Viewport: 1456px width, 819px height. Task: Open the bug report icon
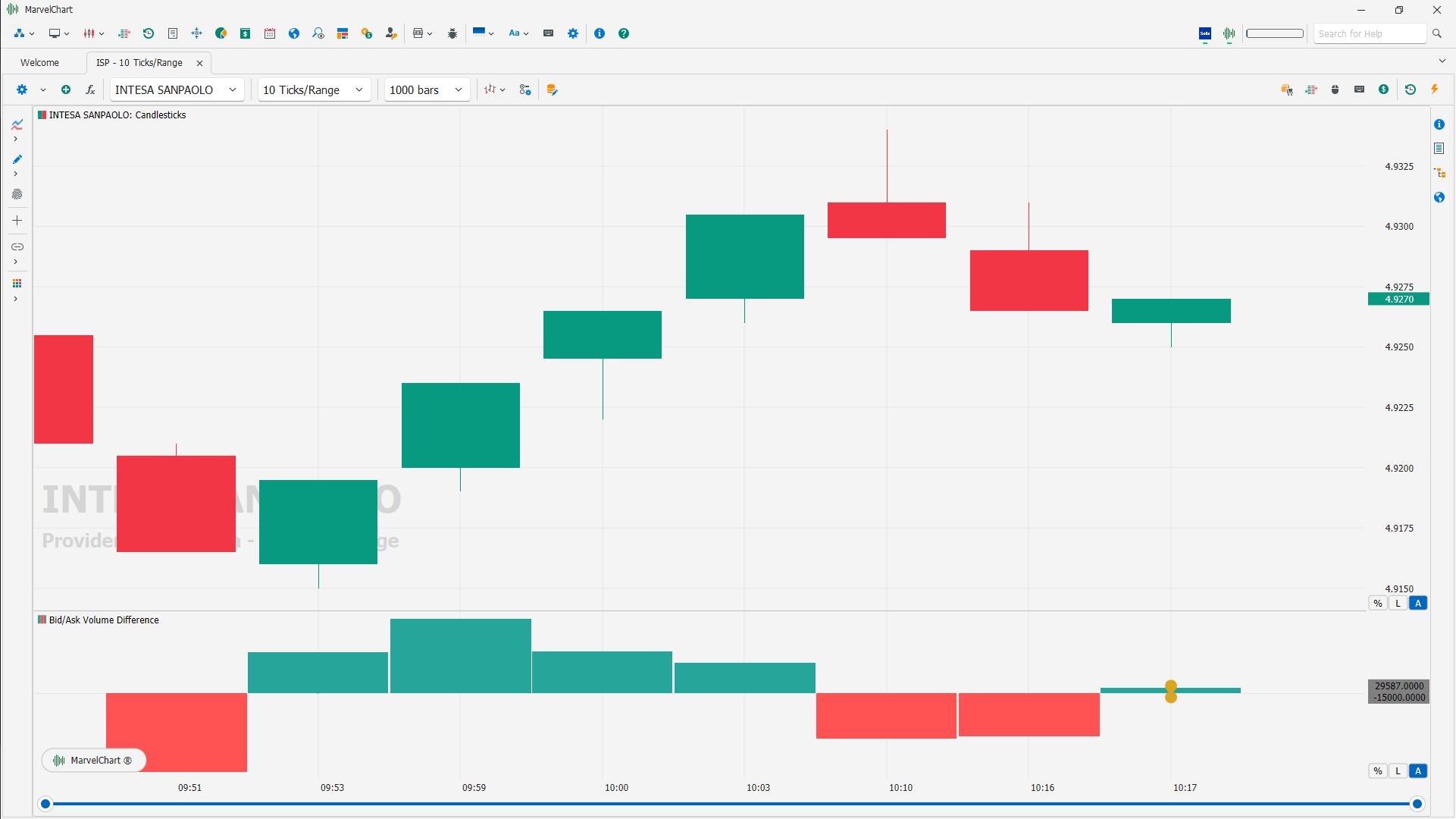pos(452,33)
